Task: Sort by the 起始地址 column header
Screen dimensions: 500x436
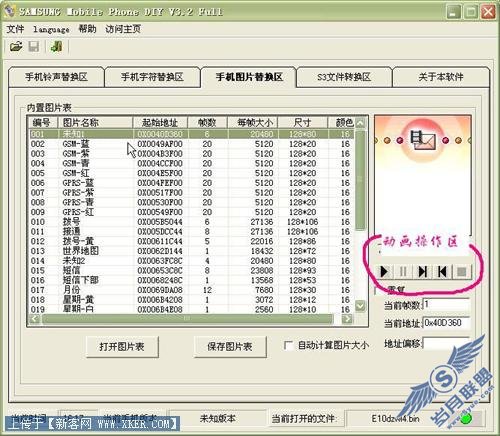Action: pos(160,123)
